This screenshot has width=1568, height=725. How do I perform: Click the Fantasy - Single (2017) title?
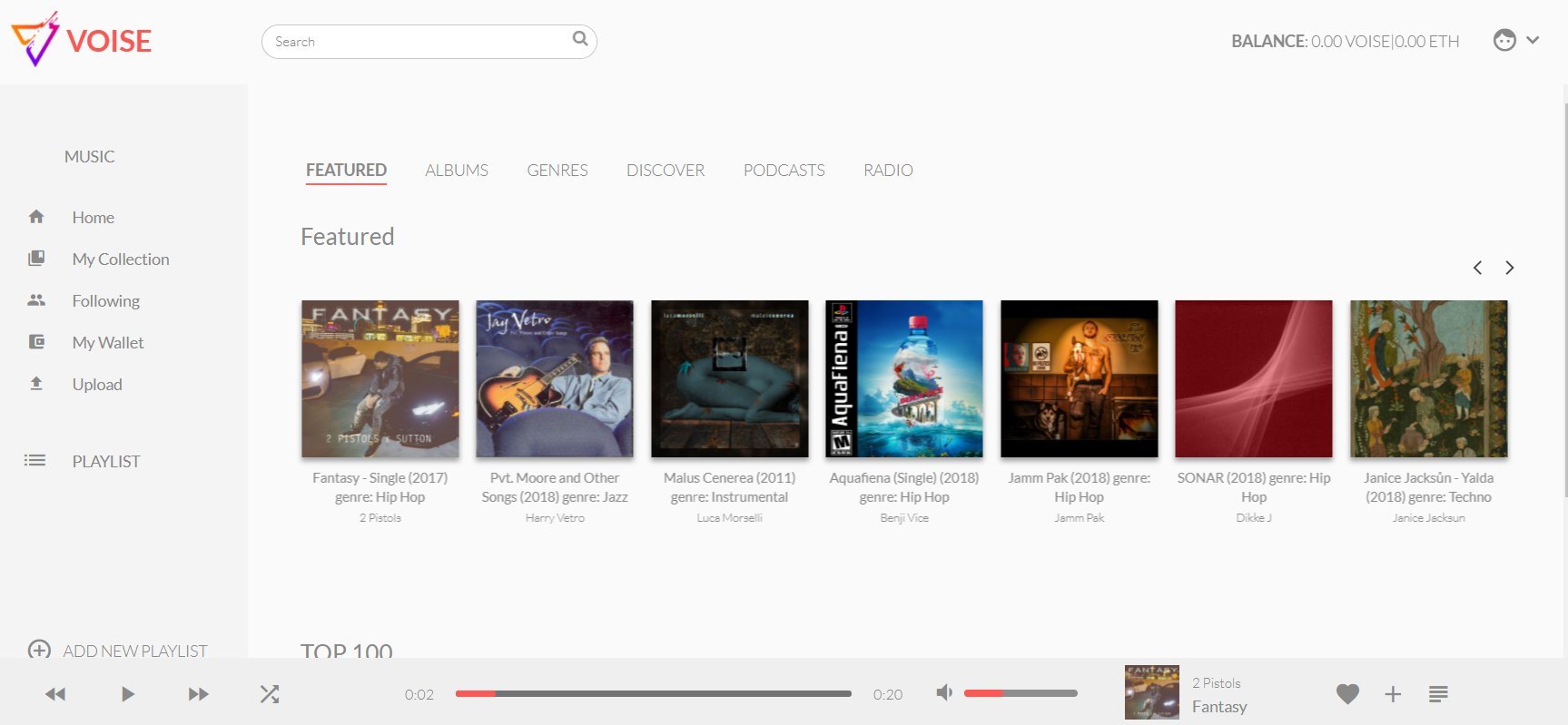click(380, 487)
